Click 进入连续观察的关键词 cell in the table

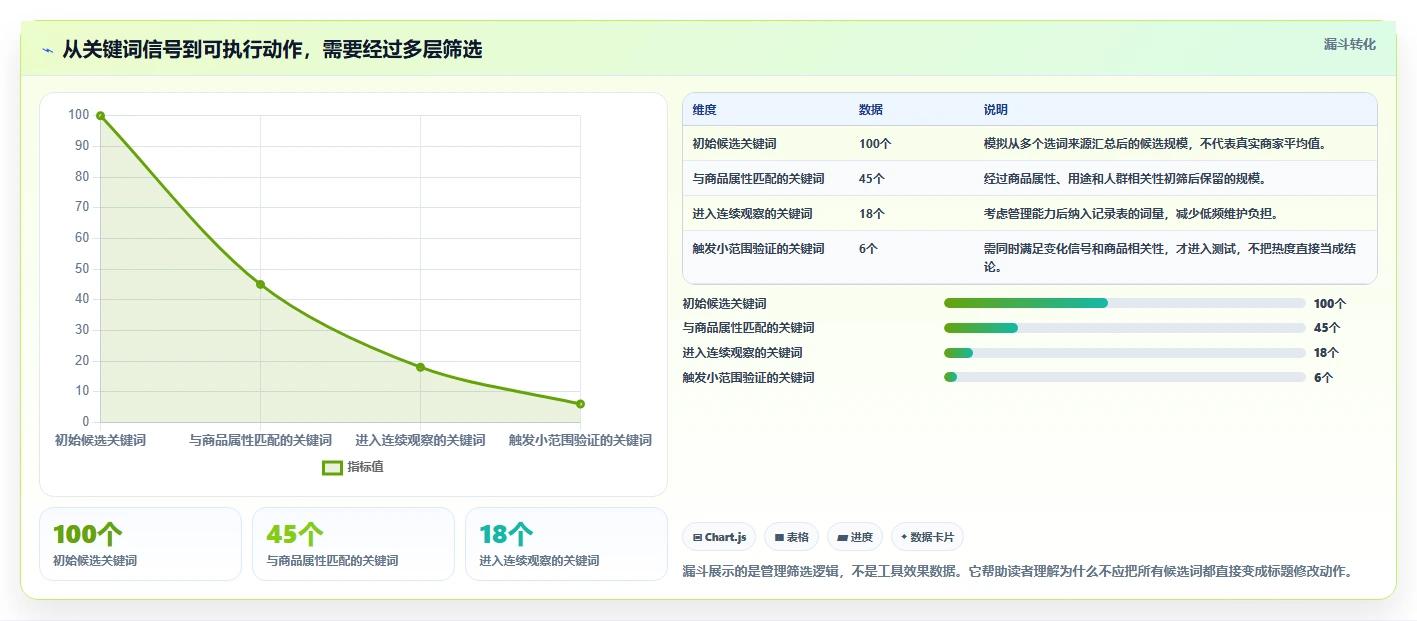752,214
